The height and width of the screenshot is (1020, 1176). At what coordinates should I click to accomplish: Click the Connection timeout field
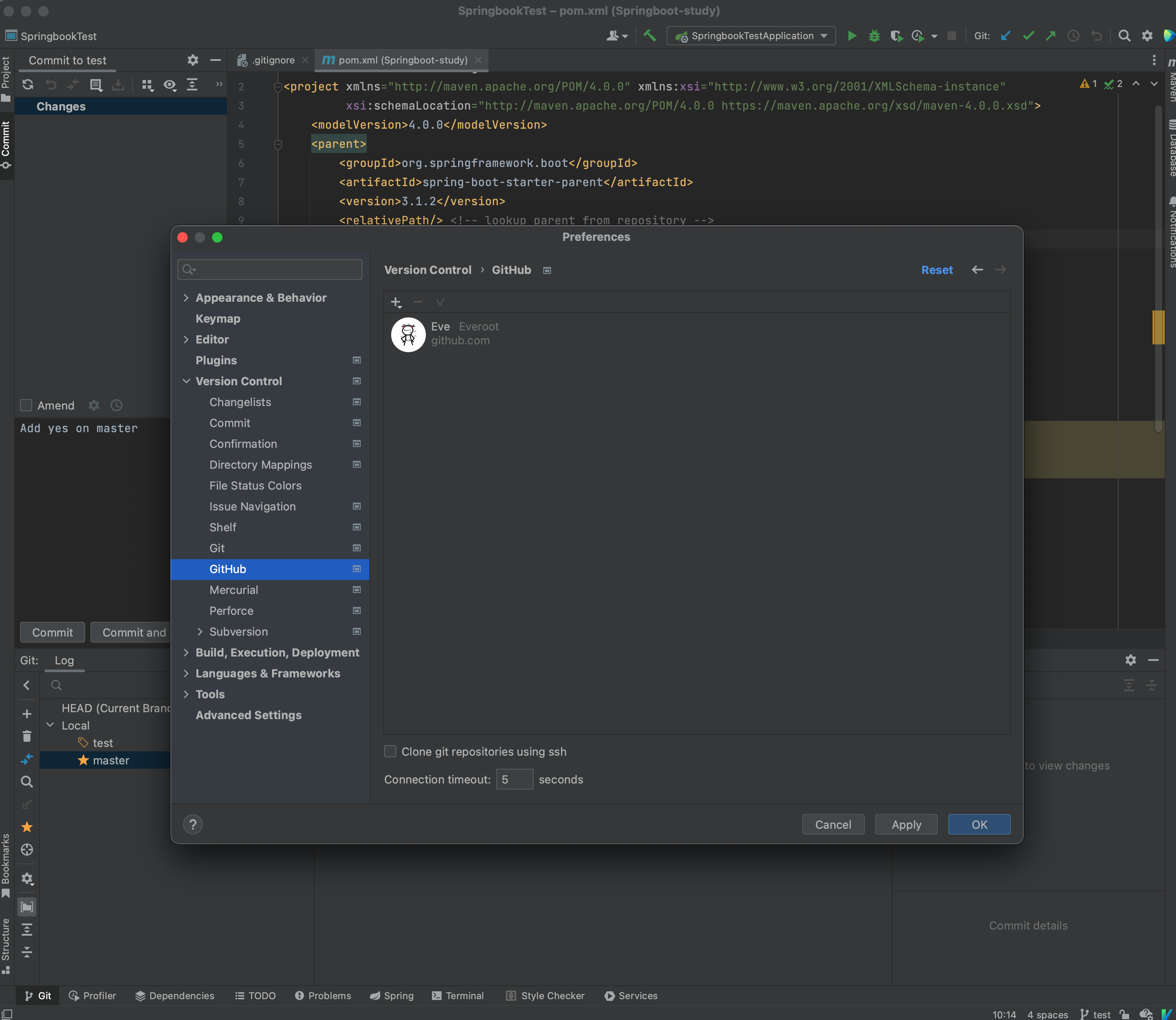pos(514,779)
